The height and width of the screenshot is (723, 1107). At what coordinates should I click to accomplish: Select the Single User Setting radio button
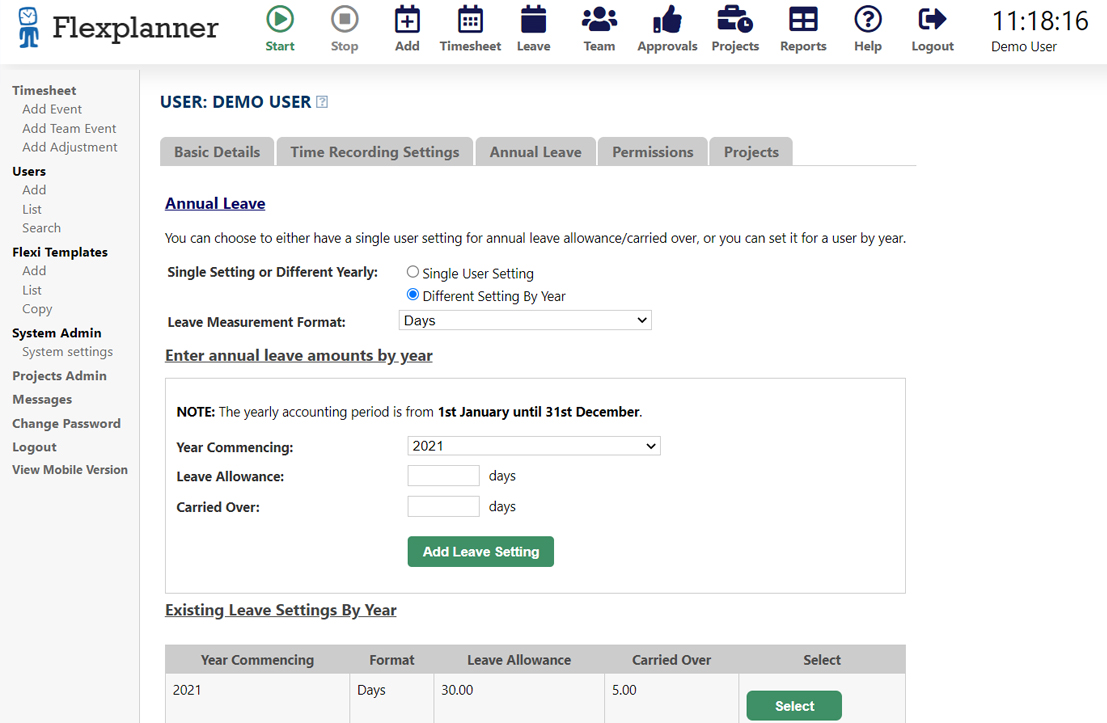pyautogui.click(x=413, y=272)
